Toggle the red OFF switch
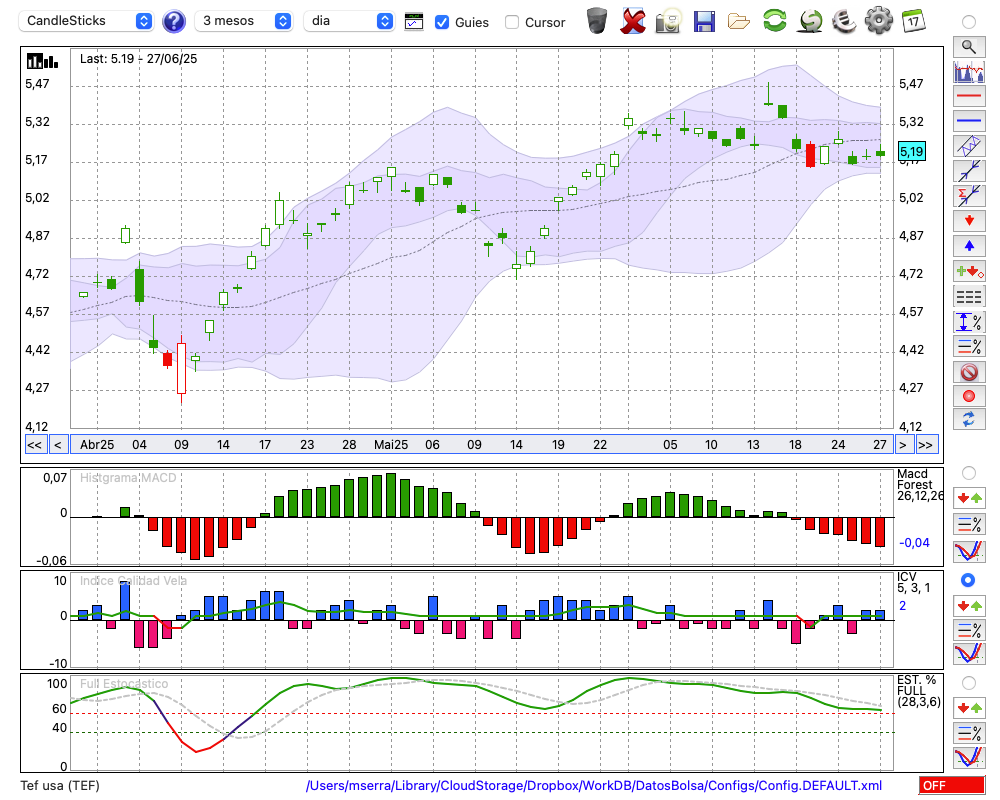Screen dimensions: 1000x800 (x=952, y=785)
